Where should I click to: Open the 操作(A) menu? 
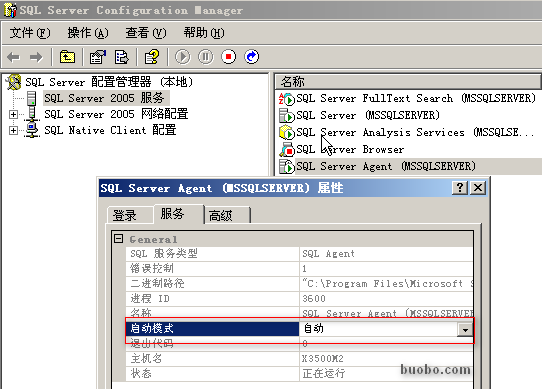pyautogui.click(x=88, y=33)
